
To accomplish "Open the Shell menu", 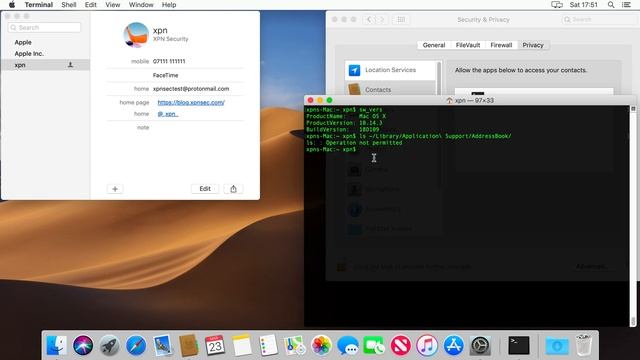I will coord(69,5).
